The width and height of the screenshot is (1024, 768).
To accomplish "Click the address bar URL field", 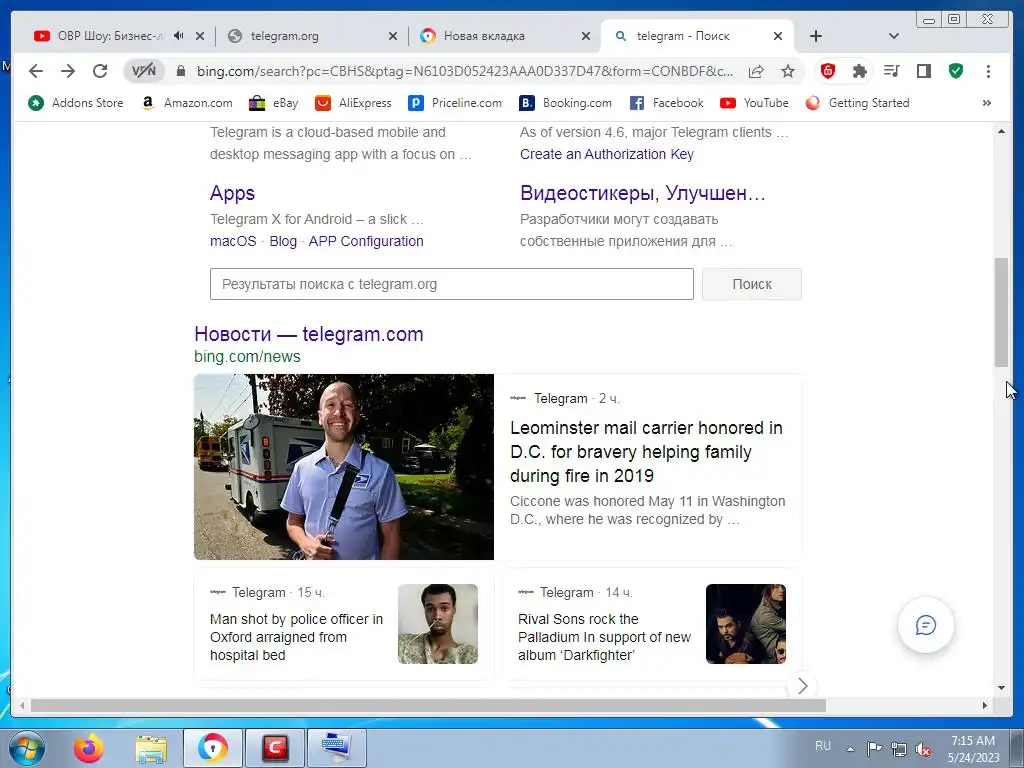I will click(x=465, y=71).
